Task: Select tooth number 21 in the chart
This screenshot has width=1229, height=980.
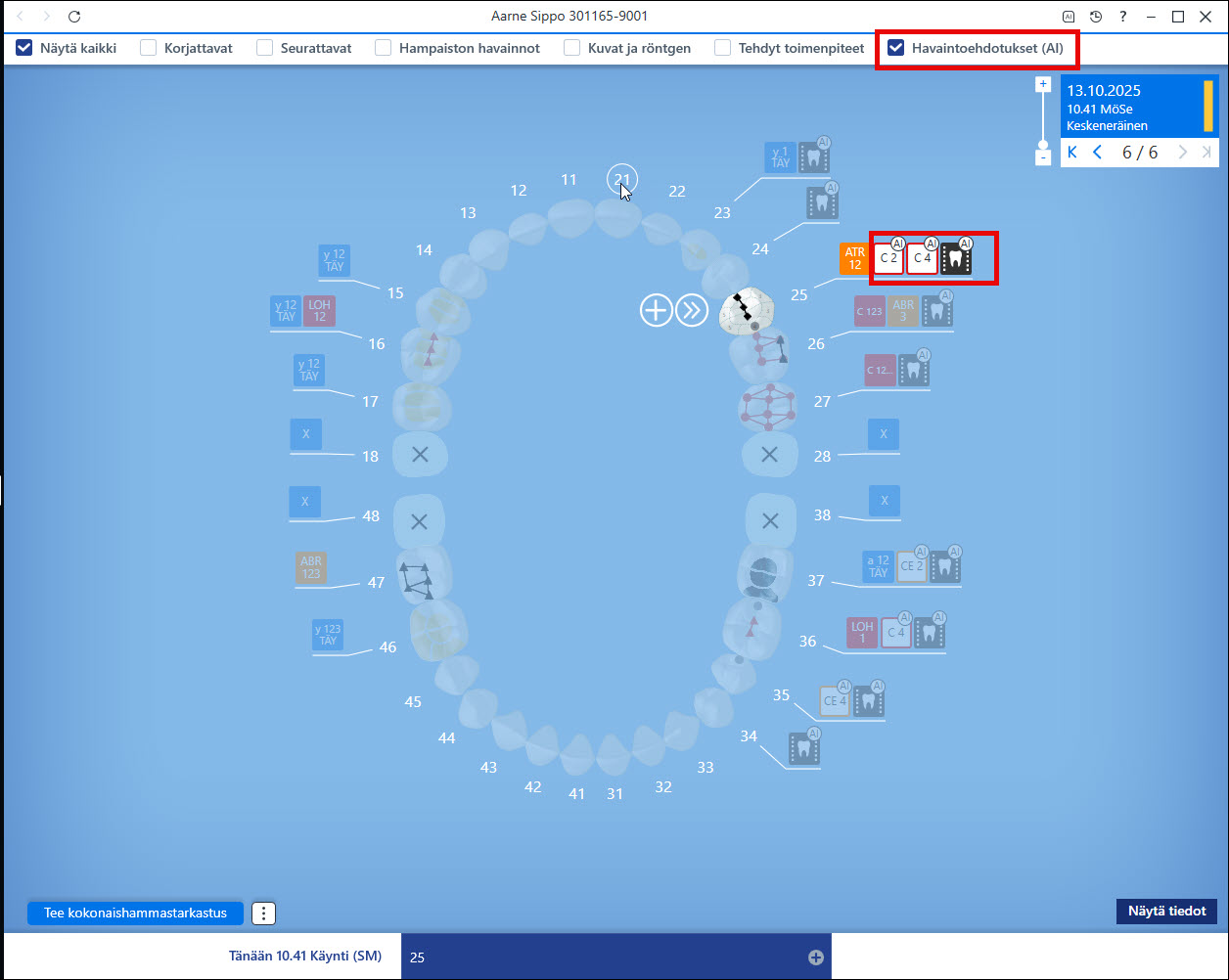Action: pos(622,179)
